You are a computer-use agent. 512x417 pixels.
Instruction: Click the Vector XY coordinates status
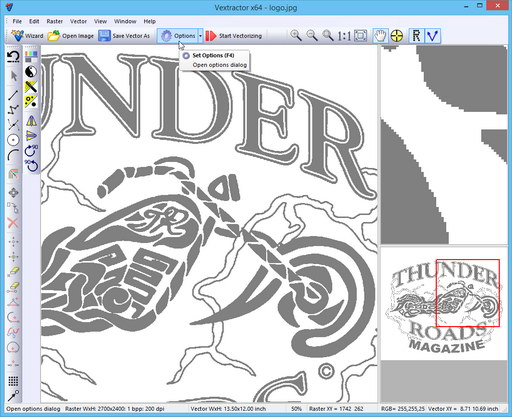pyautogui.click(x=463, y=409)
